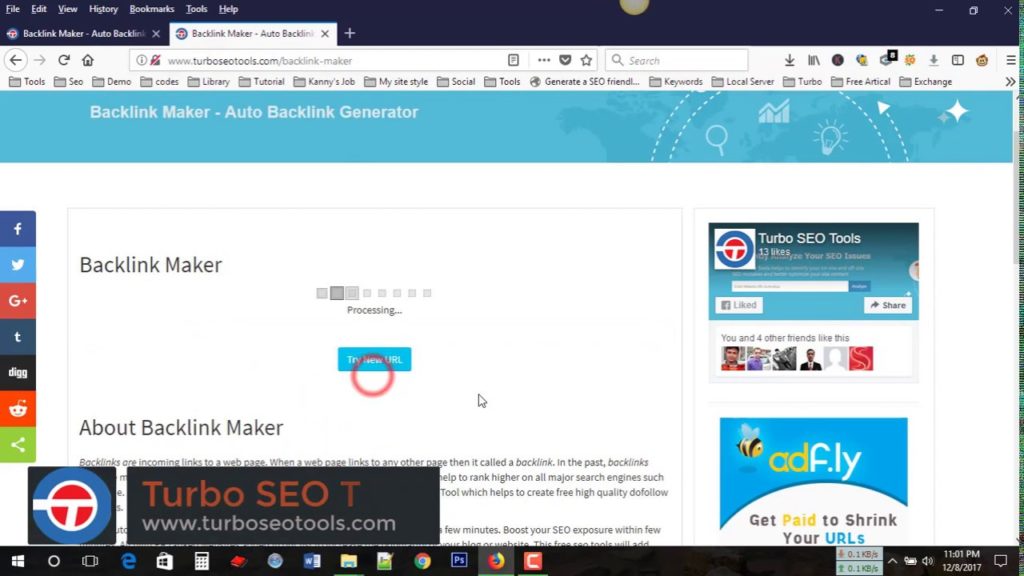Open File Explorer from the taskbar
Image resolution: width=1024 pixels, height=576 pixels.
(x=349, y=561)
